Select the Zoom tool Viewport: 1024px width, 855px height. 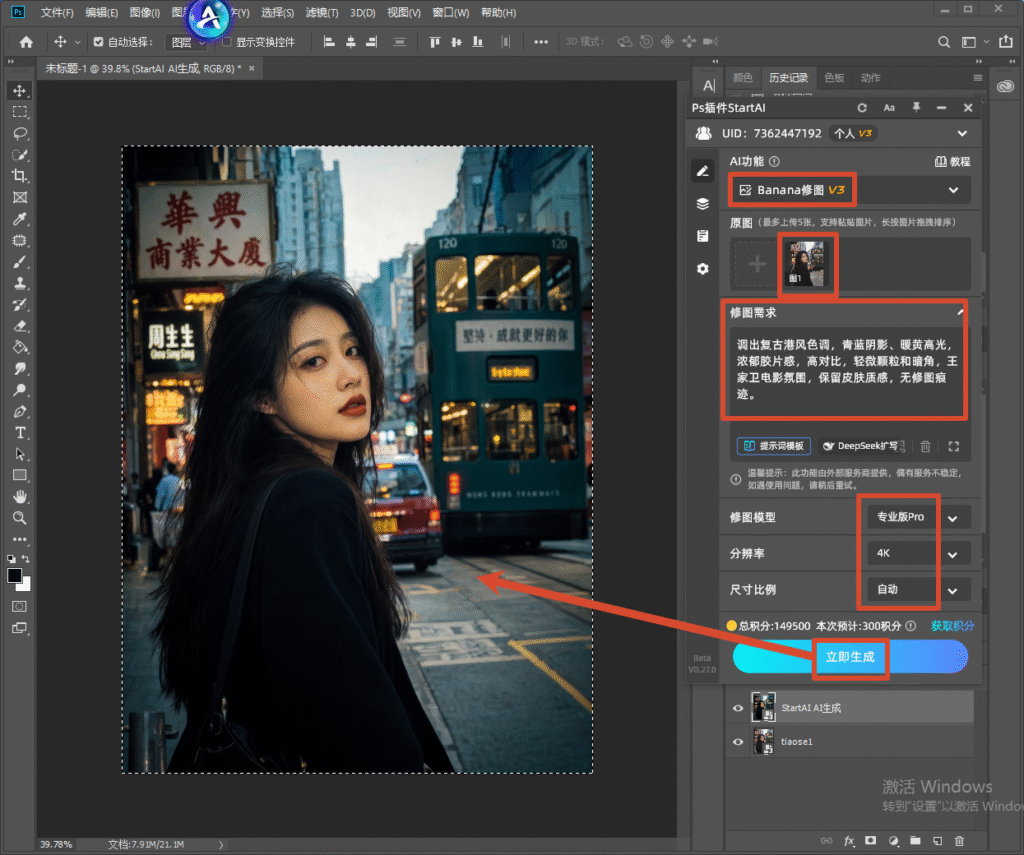20,518
